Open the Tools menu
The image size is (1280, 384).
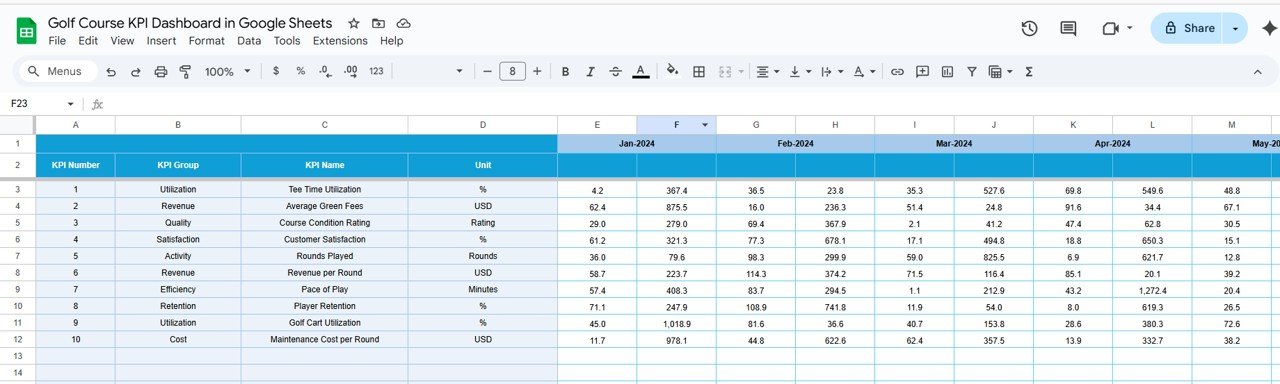(287, 41)
